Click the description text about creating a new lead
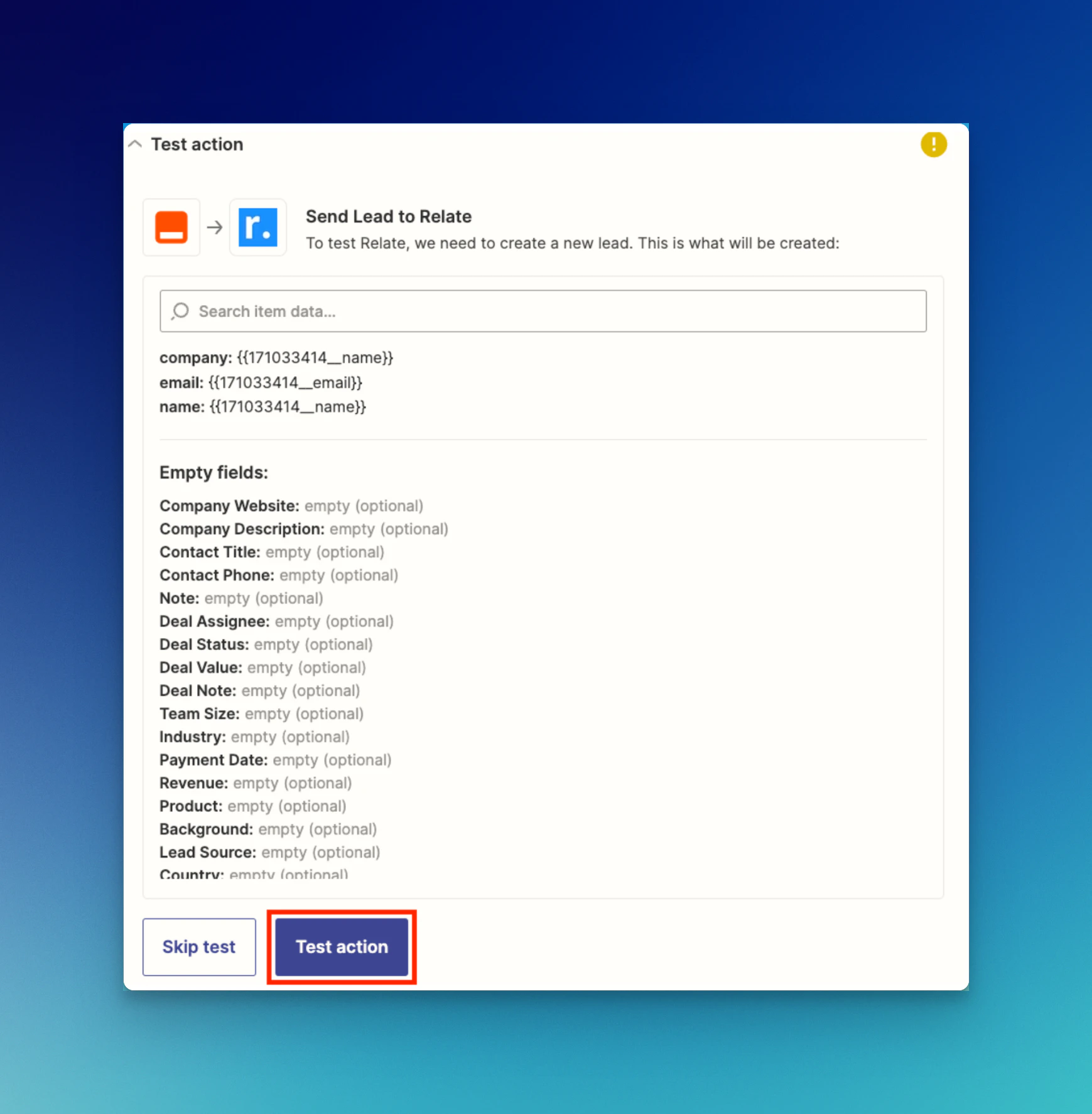Image resolution: width=1092 pixels, height=1114 pixels. click(x=573, y=244)
